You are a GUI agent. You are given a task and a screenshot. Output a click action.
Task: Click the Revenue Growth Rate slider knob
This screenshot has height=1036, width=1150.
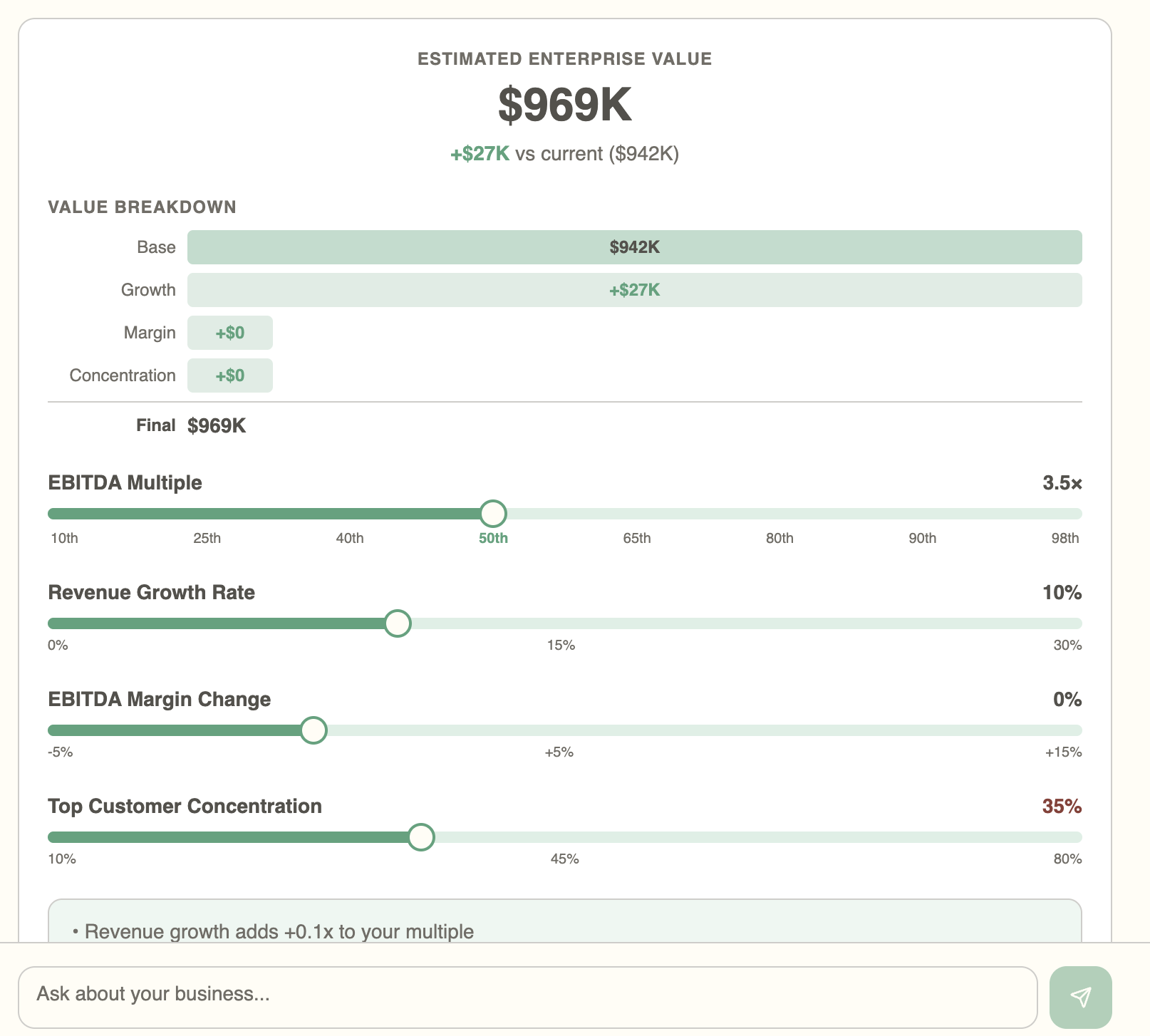(x=398, y=623)
